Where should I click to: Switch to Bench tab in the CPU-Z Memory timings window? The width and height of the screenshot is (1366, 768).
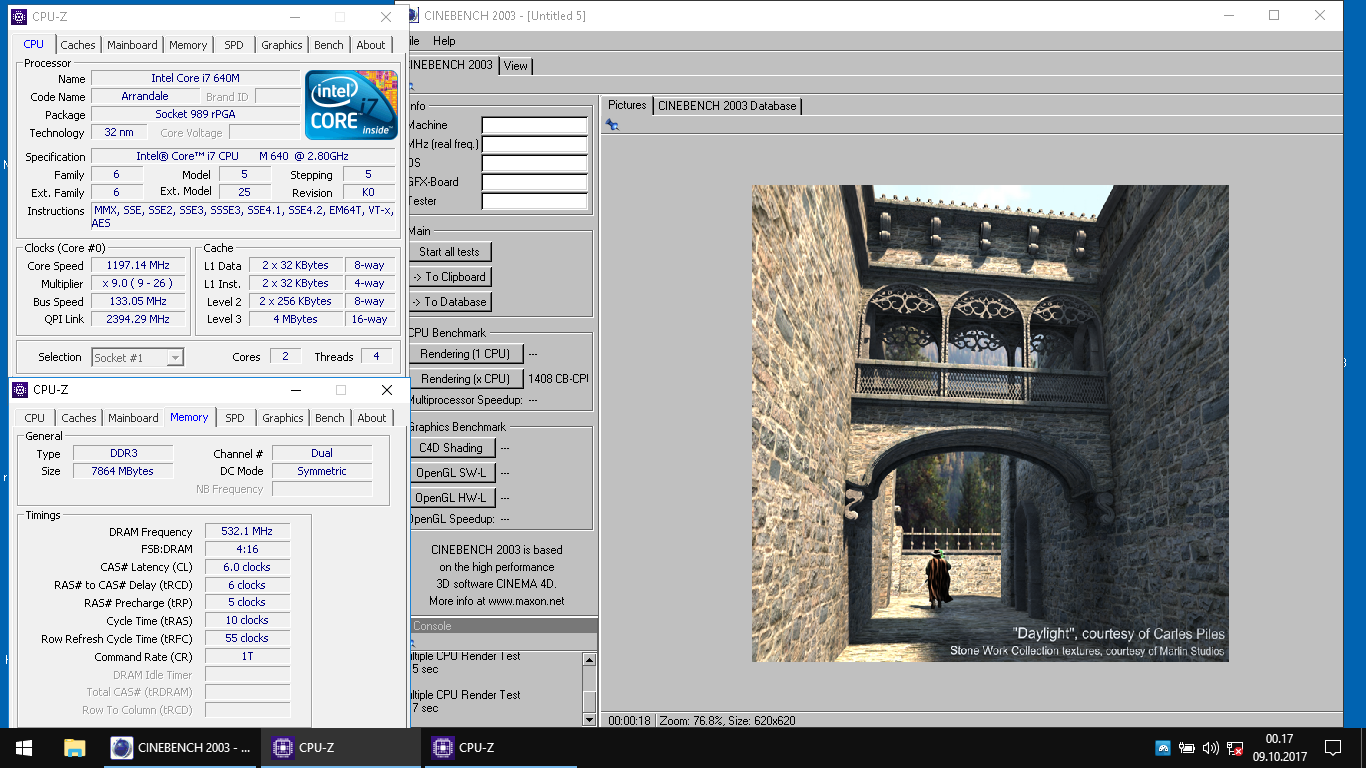pos(330,418)
